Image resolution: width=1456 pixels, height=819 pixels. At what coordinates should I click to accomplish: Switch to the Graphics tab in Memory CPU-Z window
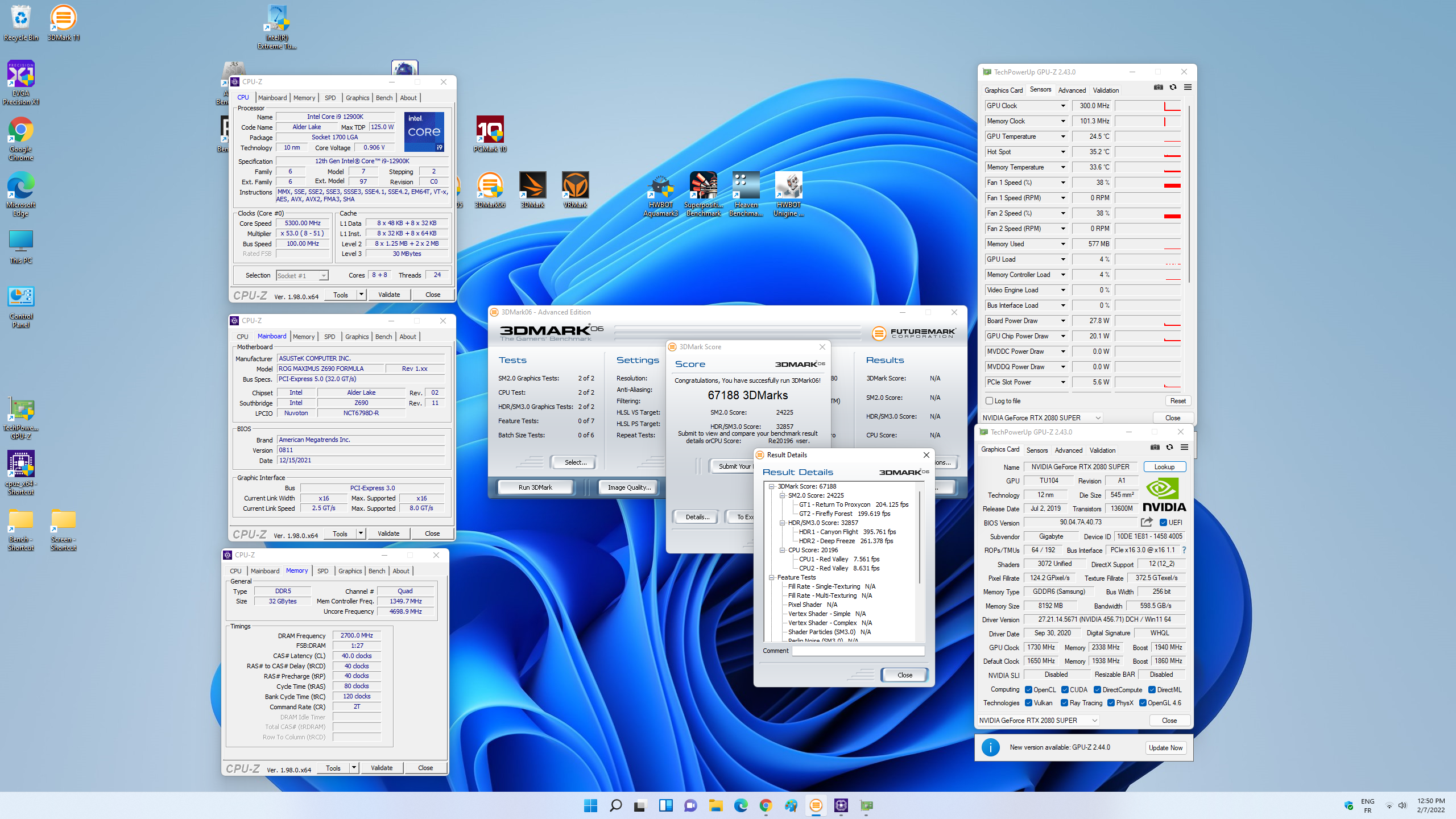click(x=350, y=571)
